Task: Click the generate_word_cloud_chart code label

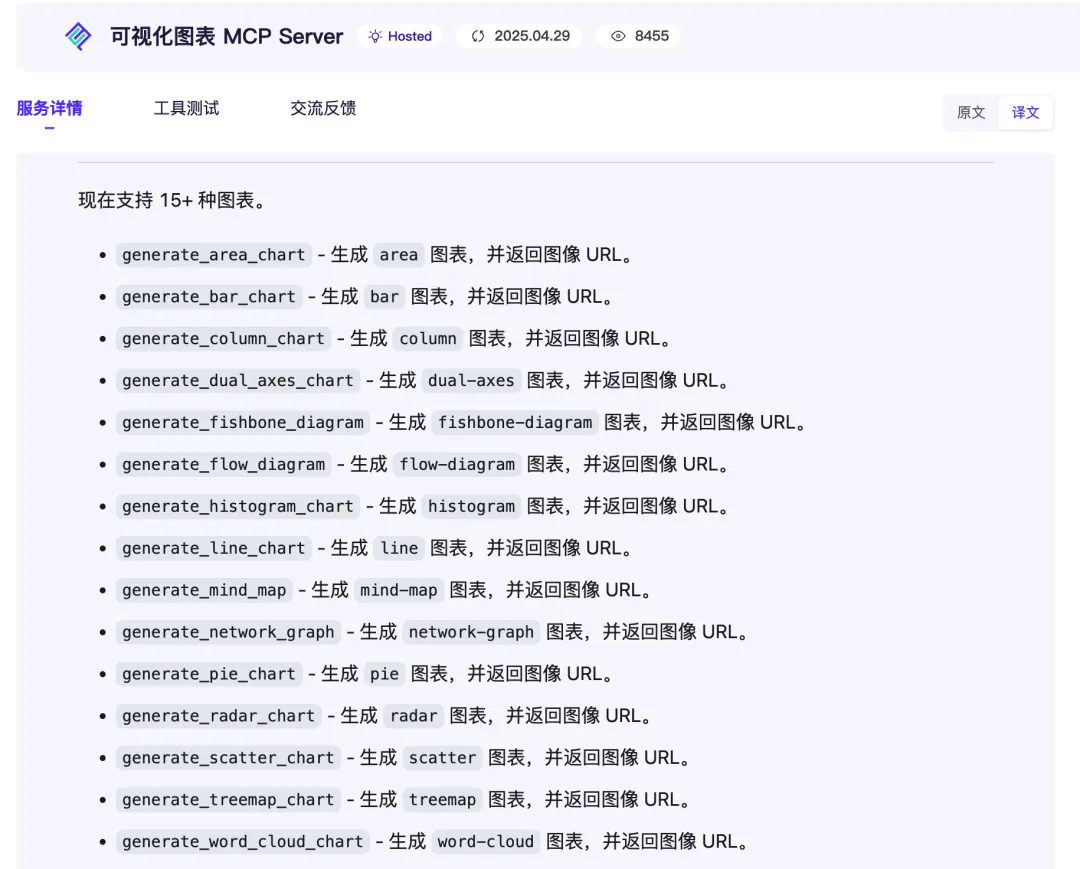Action: click(242, 841)
